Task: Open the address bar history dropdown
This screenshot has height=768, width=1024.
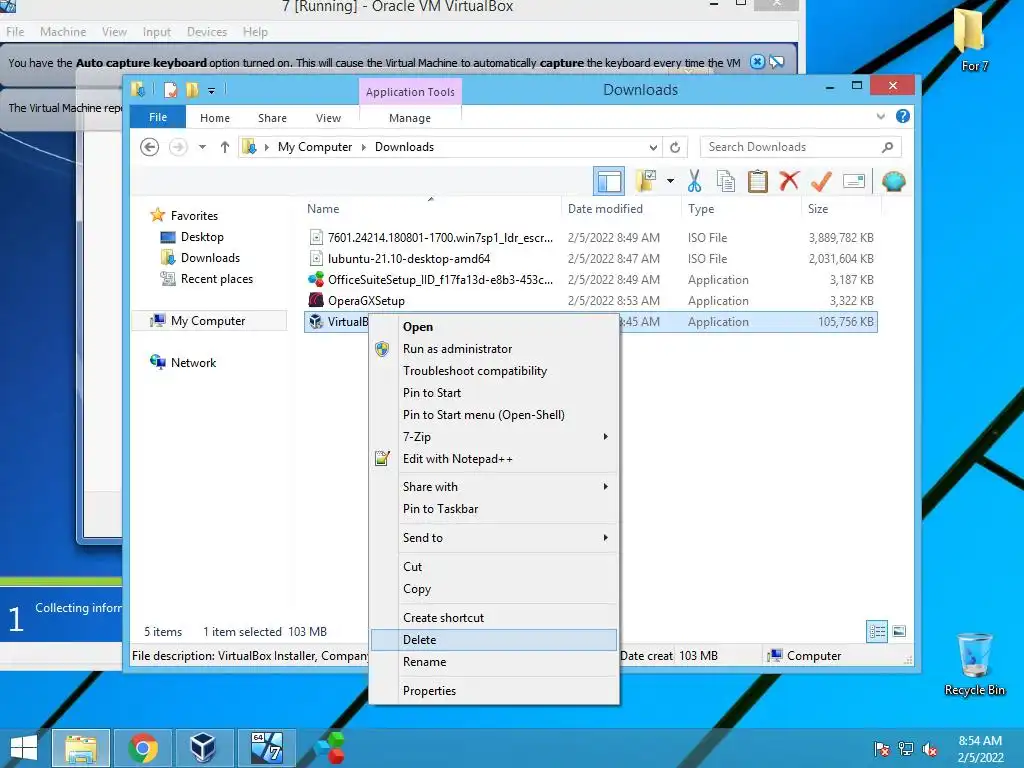Action: [653, 147]
